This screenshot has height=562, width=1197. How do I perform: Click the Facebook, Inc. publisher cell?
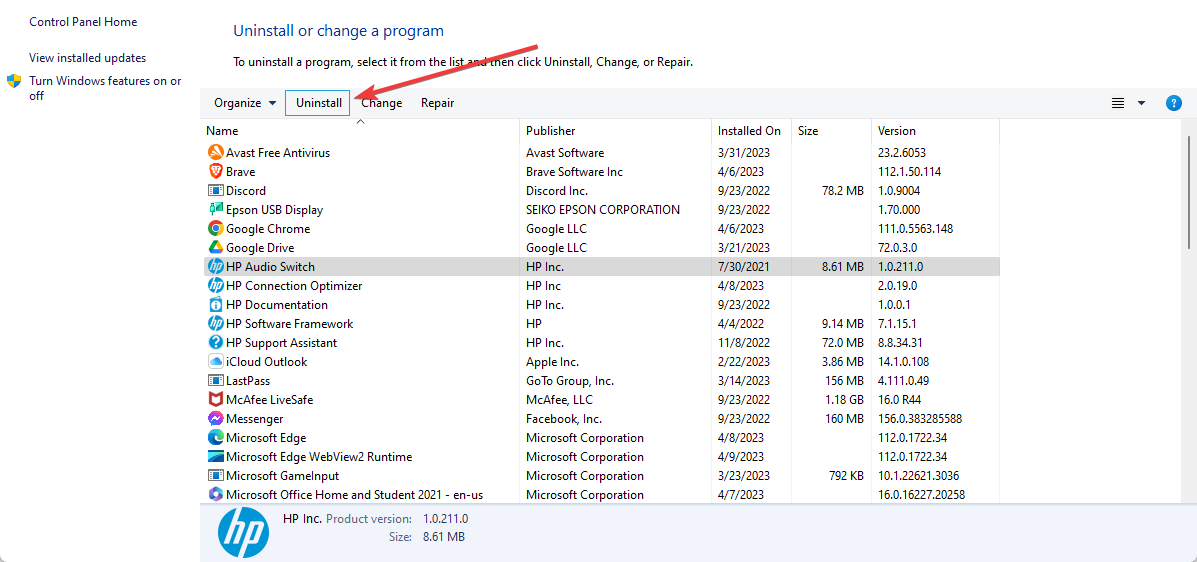point(564,418)
